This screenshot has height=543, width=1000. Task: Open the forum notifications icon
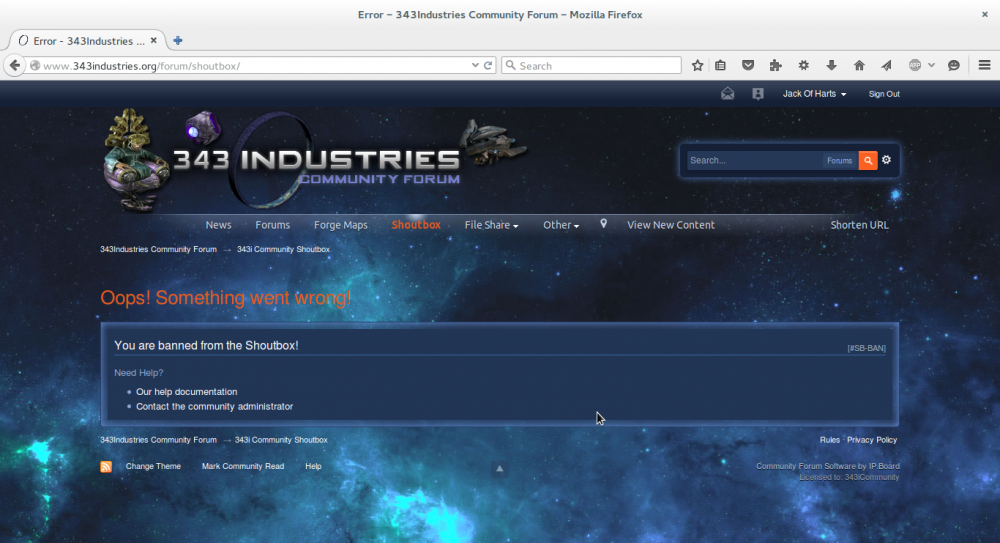(x=758, y=94)
